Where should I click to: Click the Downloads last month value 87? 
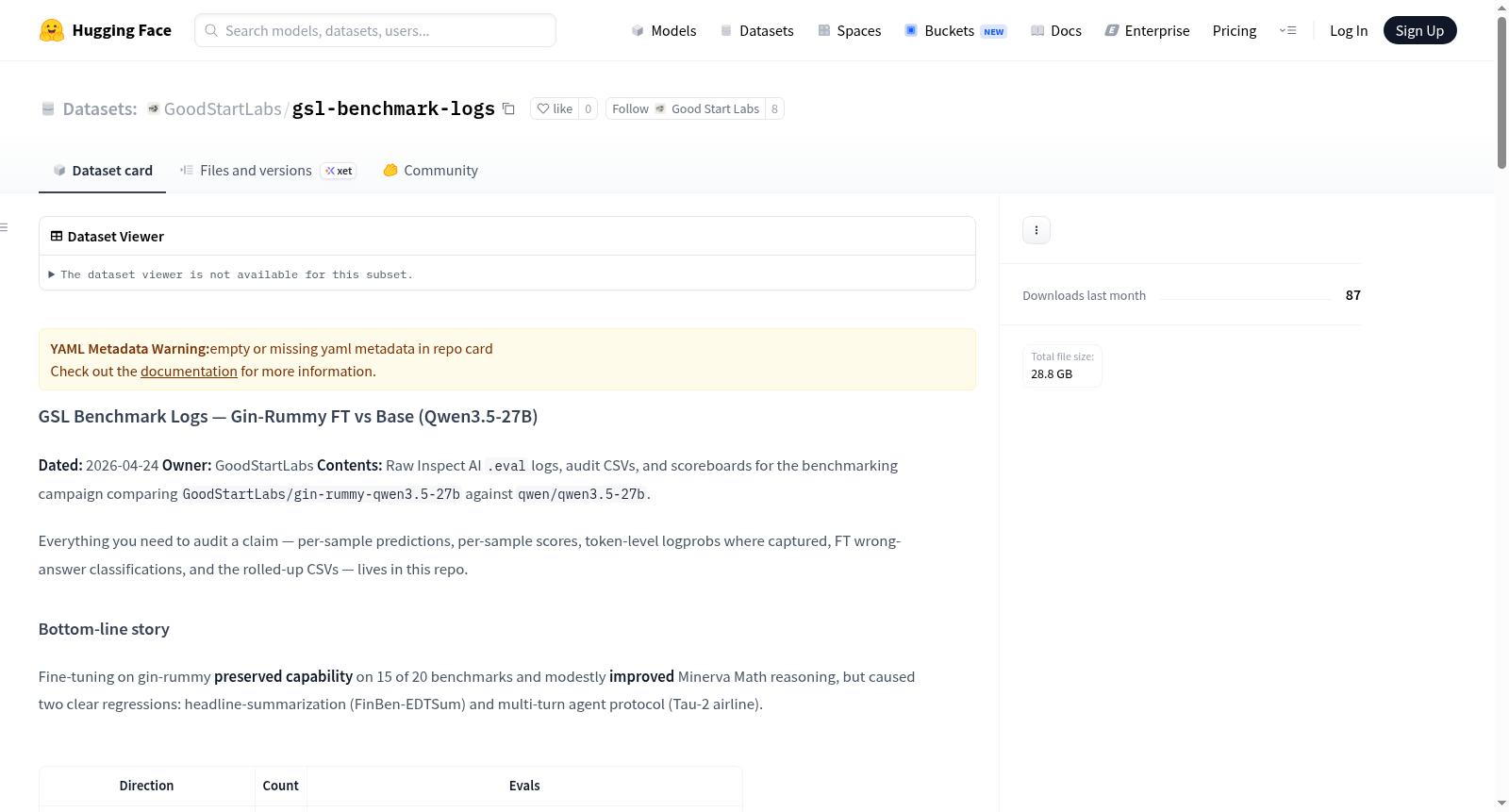click(x=1352, y=295)
